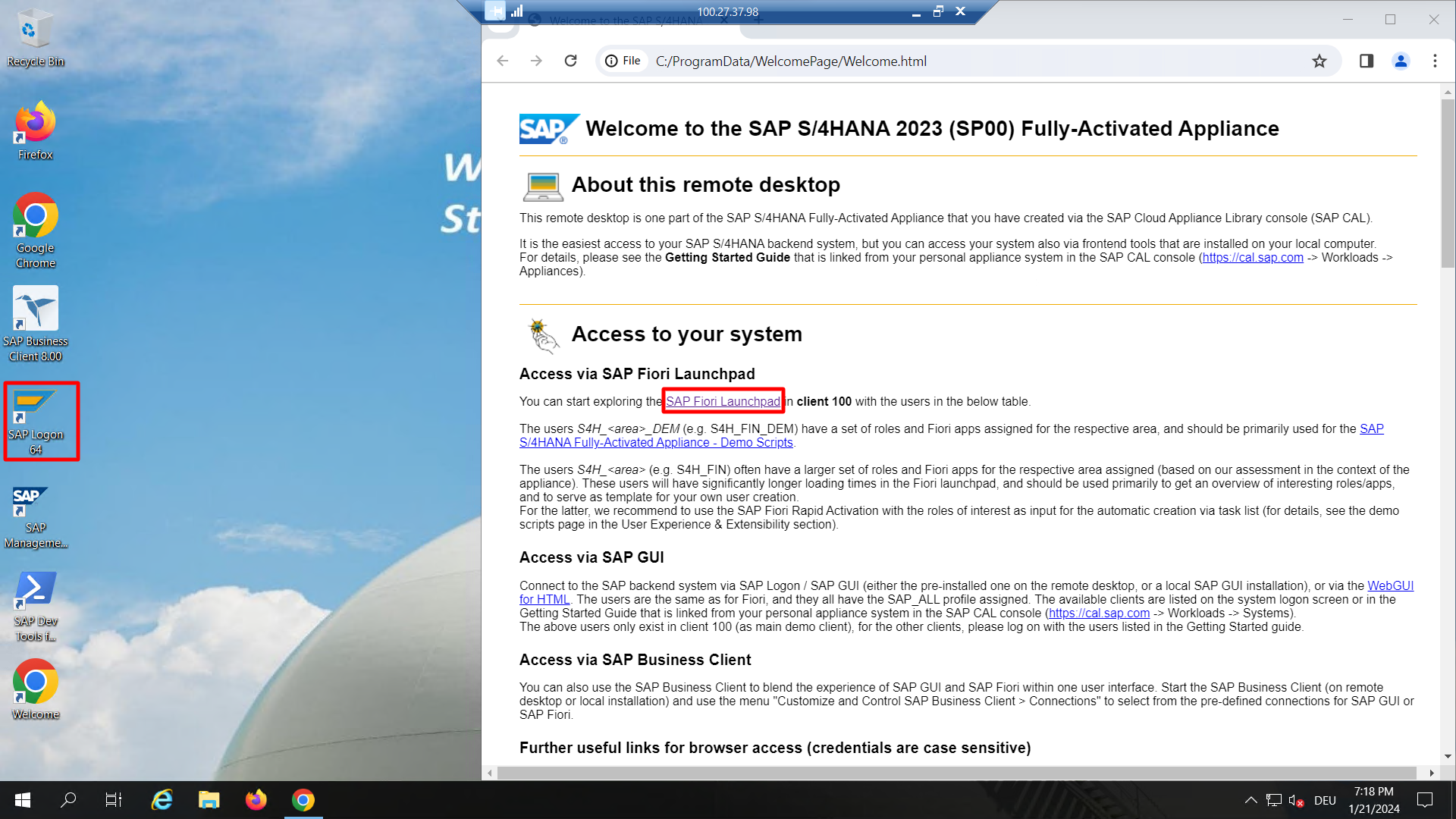Click the vertical scrollbar thumb
The width and height of the screenshot is (1456, 819).
click(x=1448, y=182)
